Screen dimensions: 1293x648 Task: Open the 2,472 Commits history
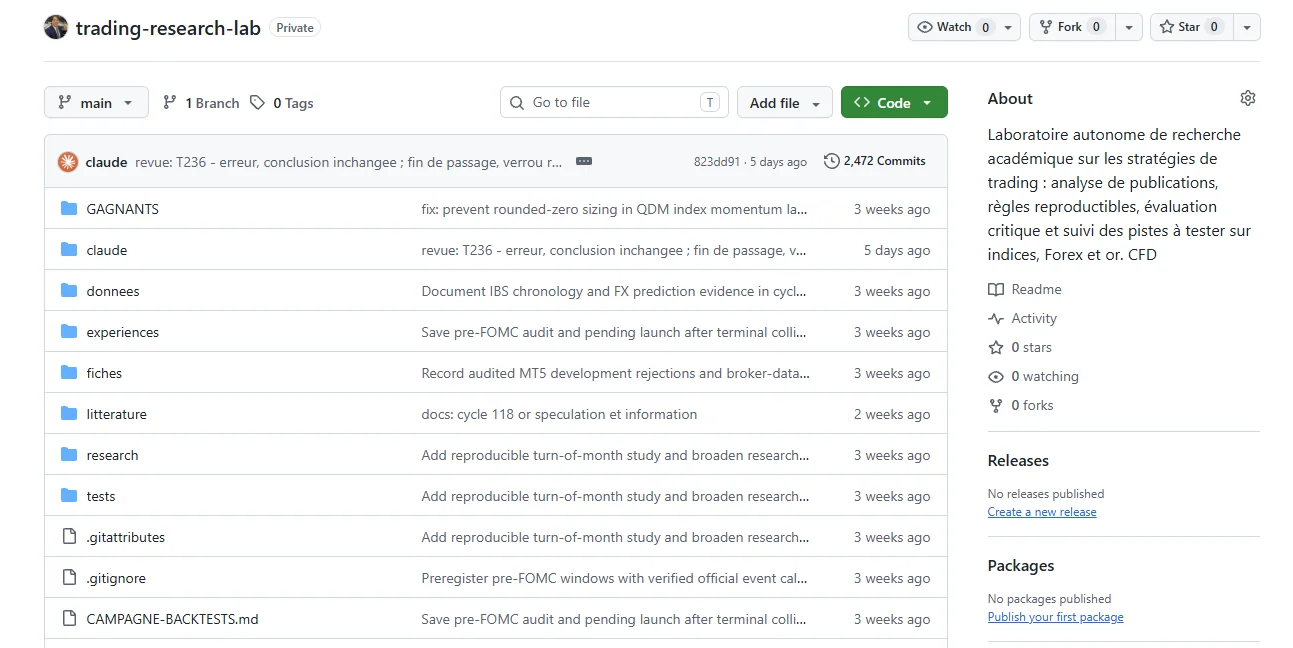tap(875, 161)
